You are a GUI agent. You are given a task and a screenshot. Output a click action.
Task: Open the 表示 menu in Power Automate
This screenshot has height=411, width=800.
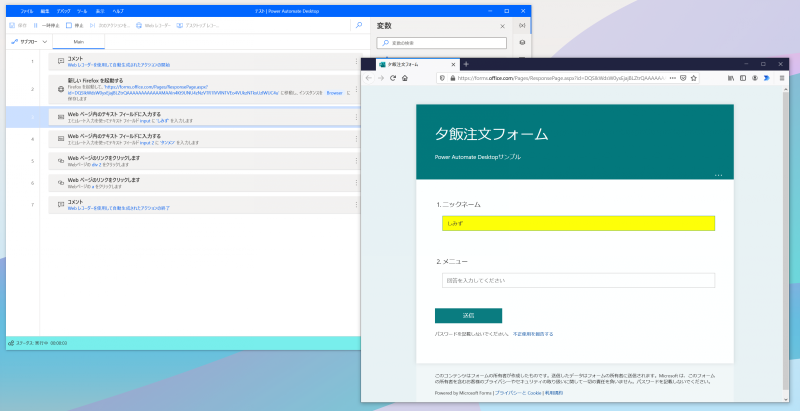click(100, 11)
